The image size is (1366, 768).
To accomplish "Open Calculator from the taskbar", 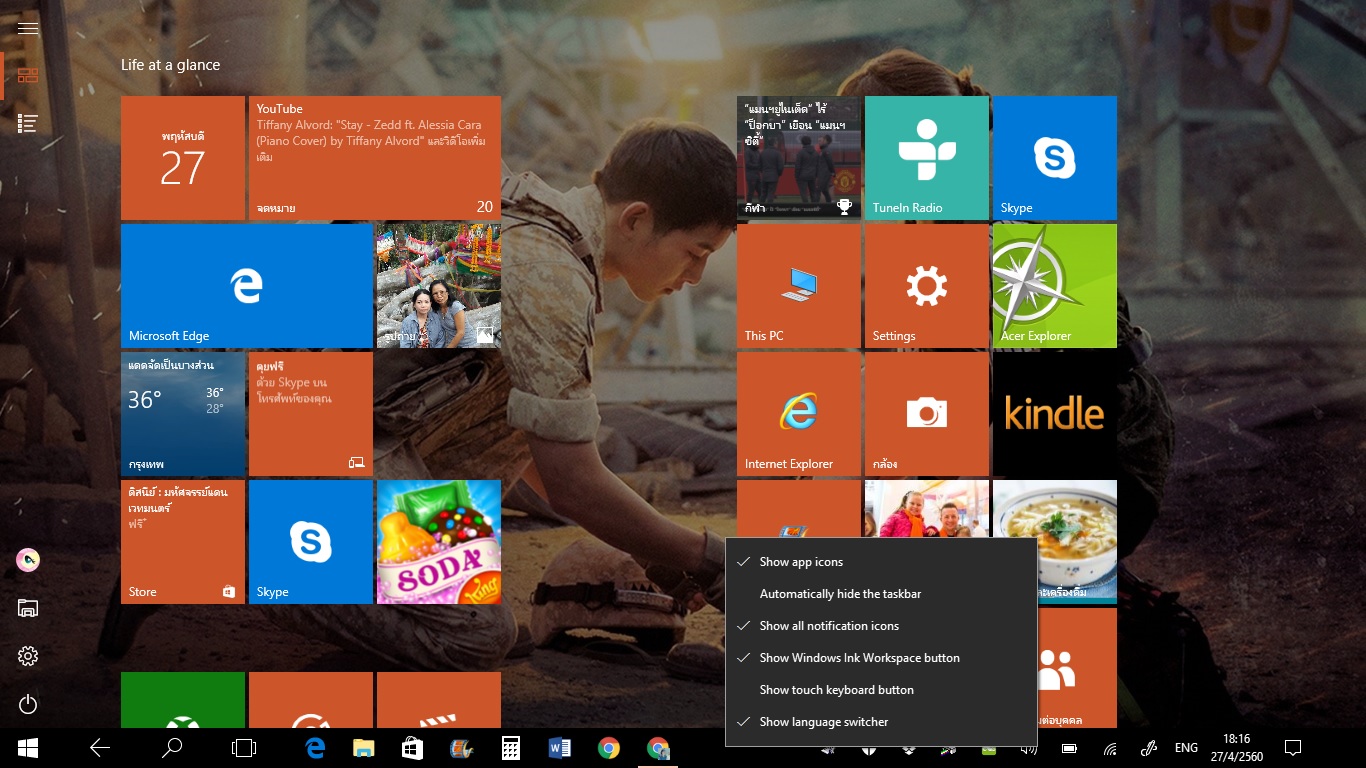I will pyautogui.click(x=511, y=748).
